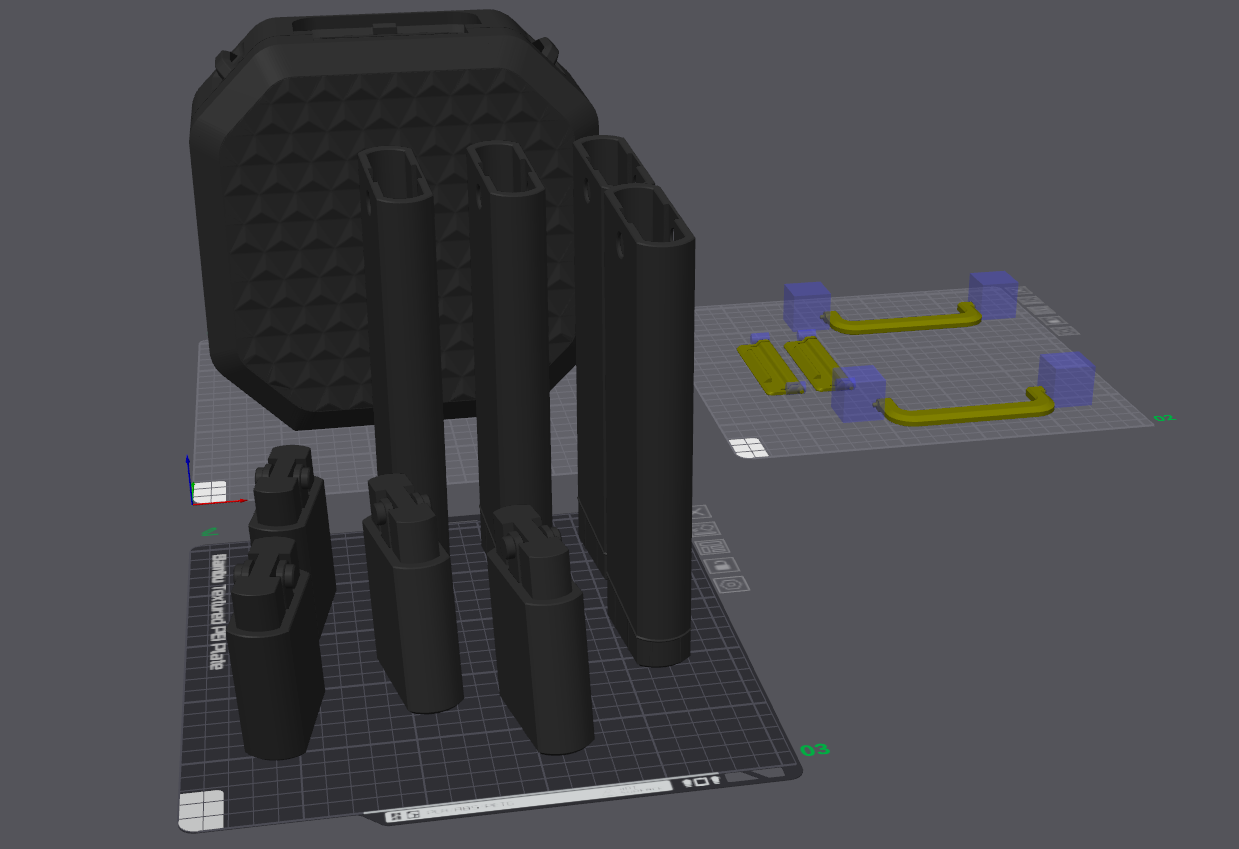
Task: Click plate 03 auto-orient icon
Action: (705, 529)
